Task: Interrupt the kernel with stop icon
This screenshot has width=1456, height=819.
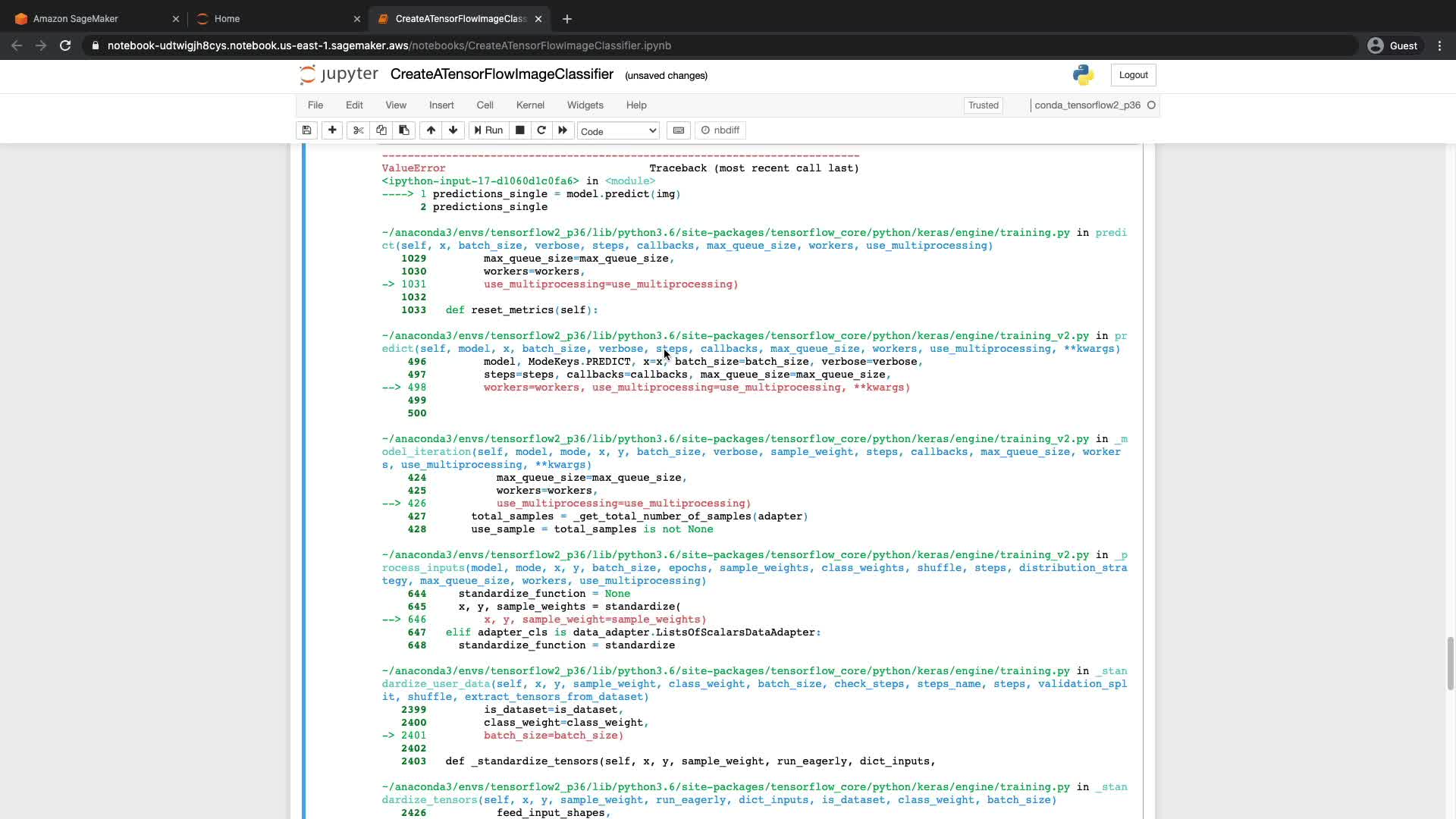Action: click(x=520, y=130)
